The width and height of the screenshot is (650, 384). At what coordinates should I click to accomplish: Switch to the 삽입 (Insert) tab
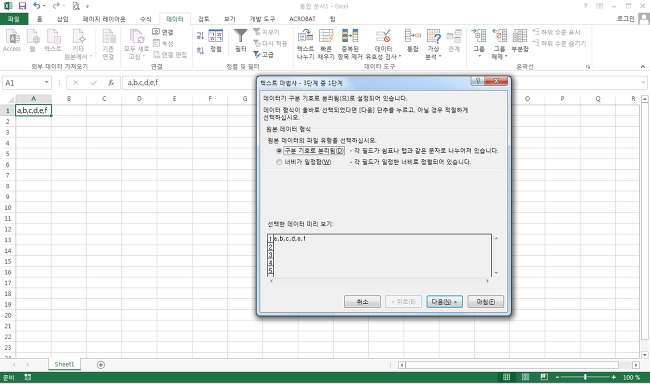click(63, 19)
